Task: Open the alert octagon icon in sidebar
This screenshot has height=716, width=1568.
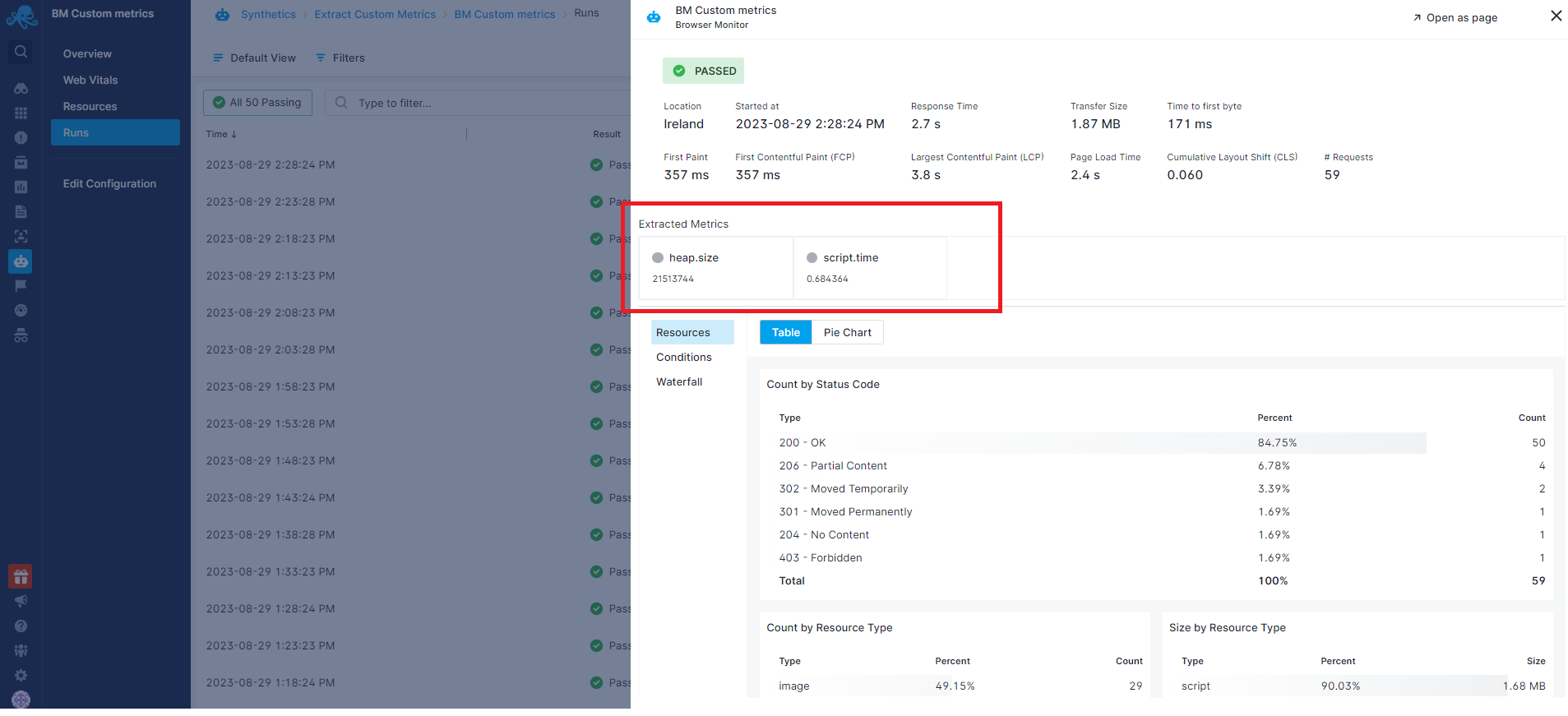Action: (21, 137)
